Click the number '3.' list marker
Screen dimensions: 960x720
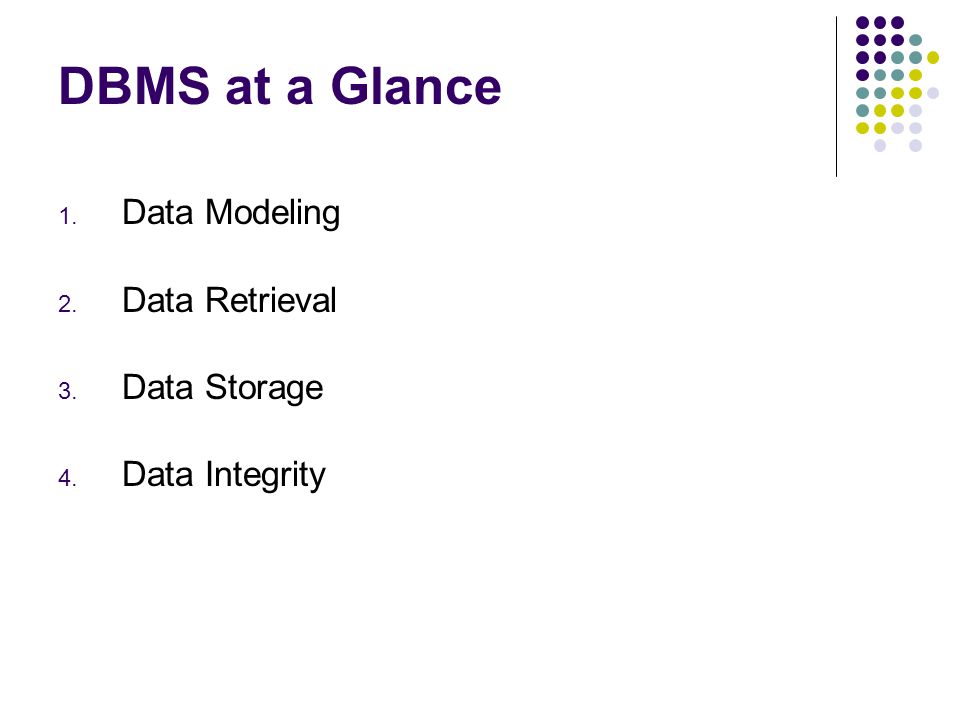click(x=67, y=391)
